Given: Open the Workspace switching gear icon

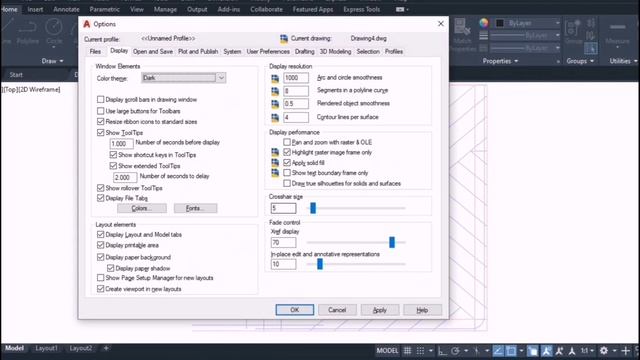Looking at the screenshot, I should tap(604, 351).
